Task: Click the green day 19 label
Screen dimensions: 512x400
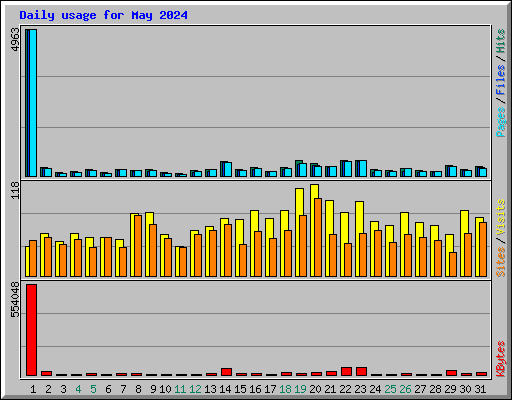Action: click(x=300, y=389)
